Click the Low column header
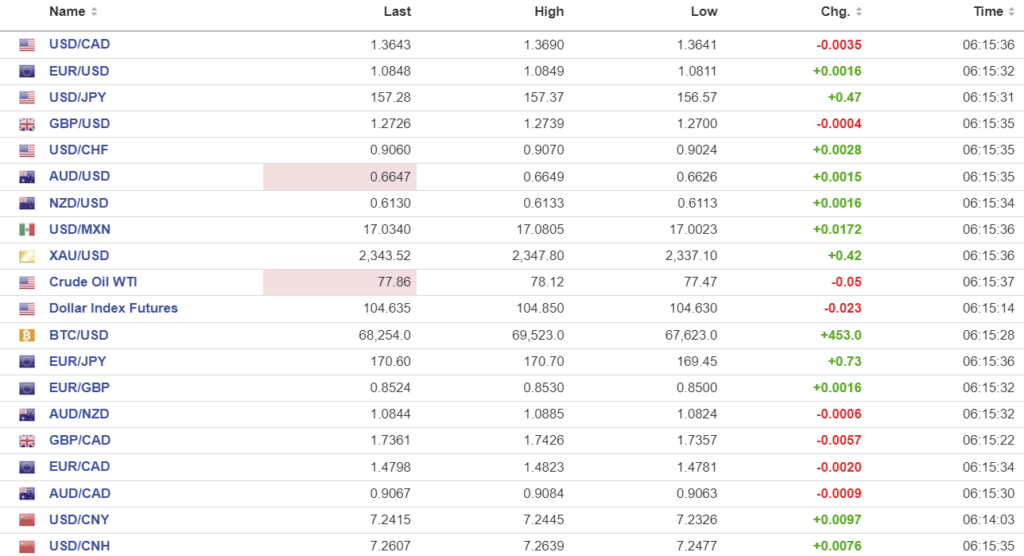Screen dimensions: 1024x556 point(704,12)
